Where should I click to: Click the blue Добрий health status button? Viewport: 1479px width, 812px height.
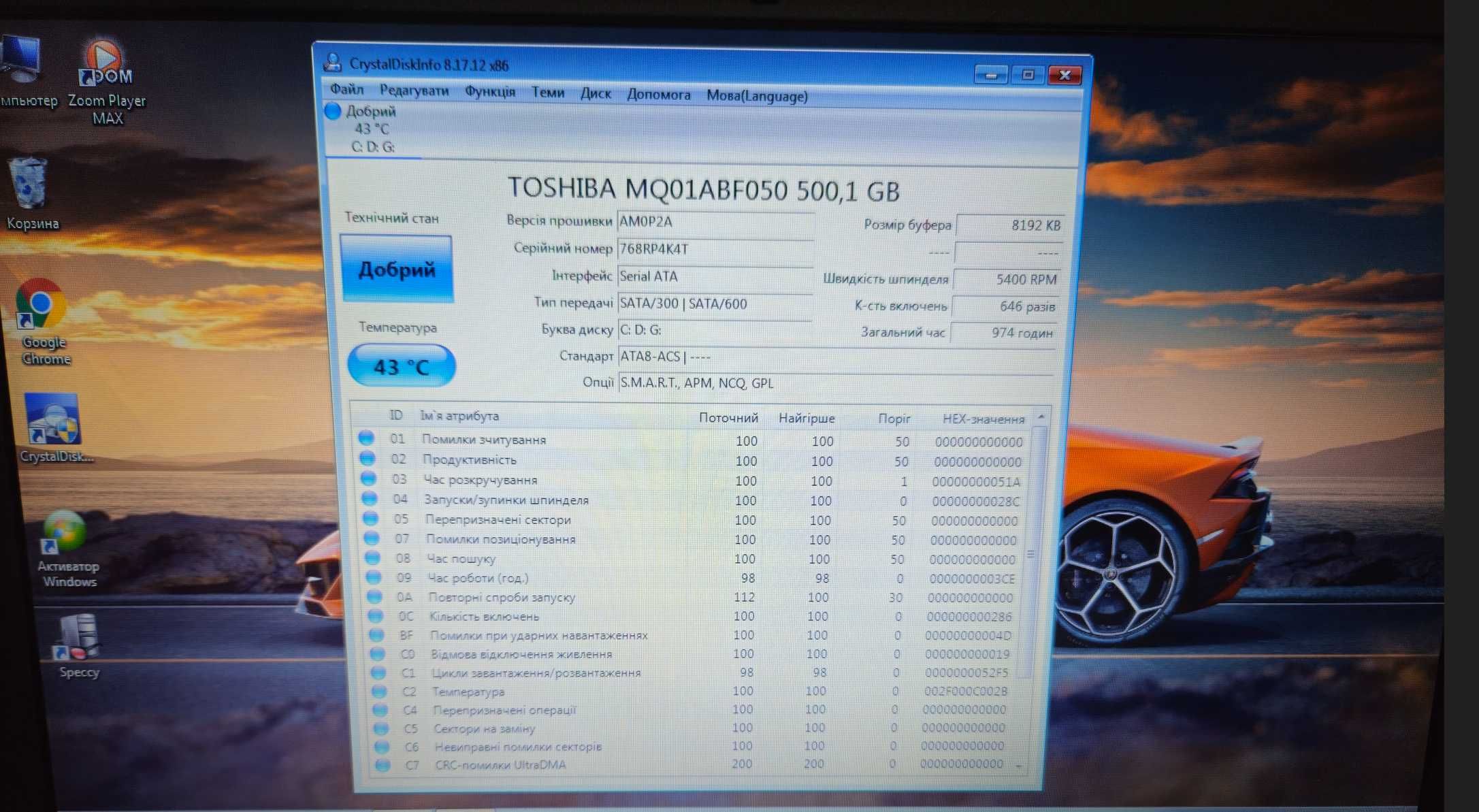coord(397,270)
